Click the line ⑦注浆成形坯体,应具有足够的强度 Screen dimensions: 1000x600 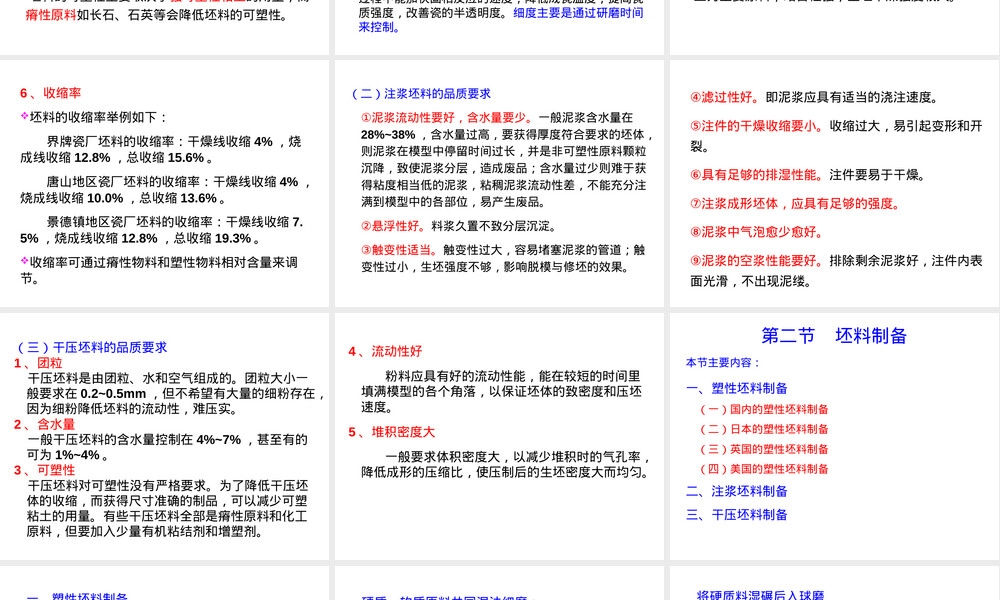795,204
